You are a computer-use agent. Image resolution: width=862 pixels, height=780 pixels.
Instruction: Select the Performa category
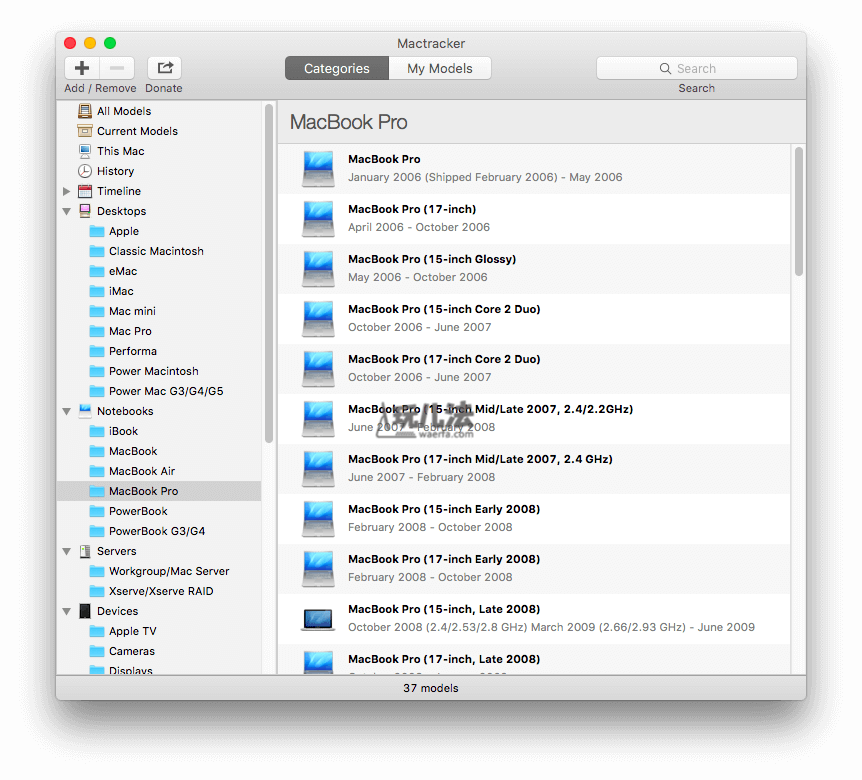pos(159,351)
